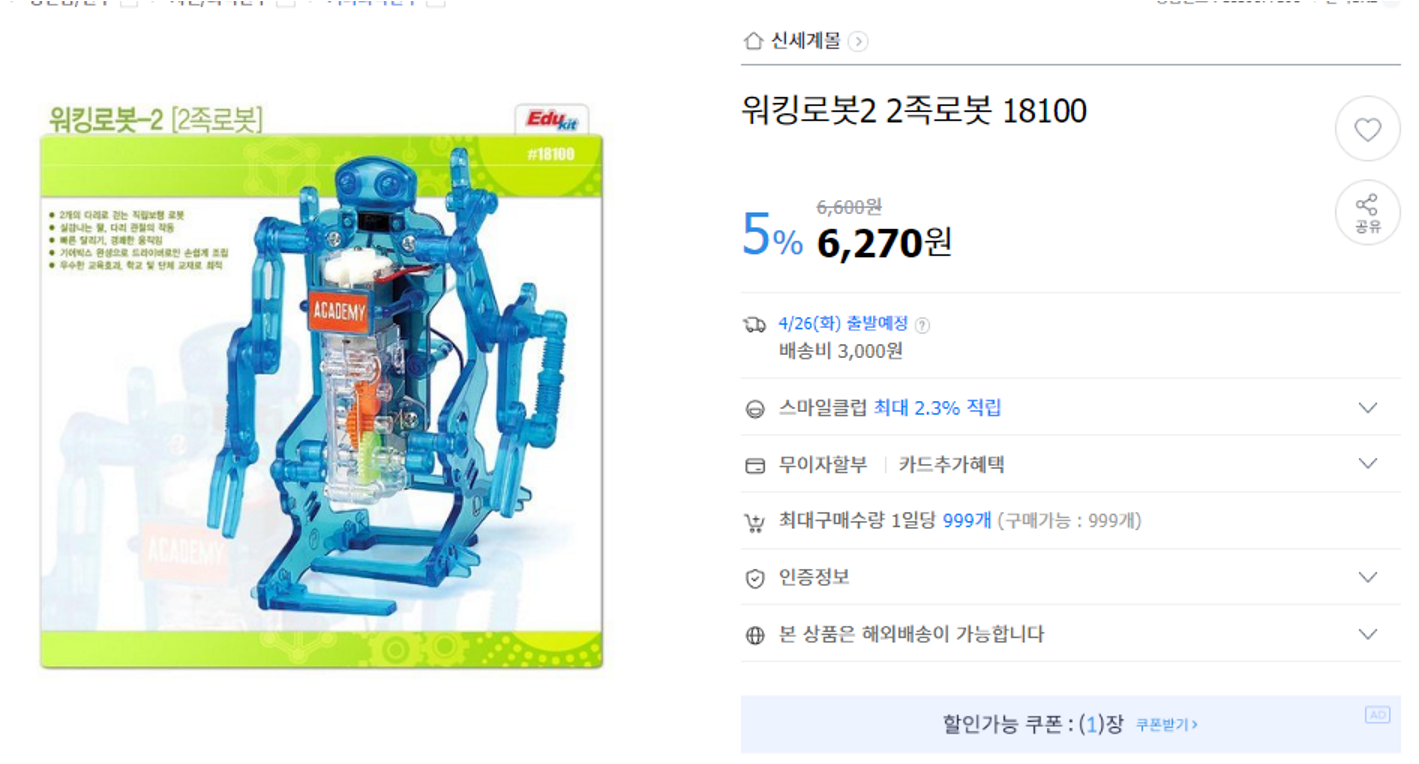Click the globe icon for 해외배송

click(x=755, y=635)
